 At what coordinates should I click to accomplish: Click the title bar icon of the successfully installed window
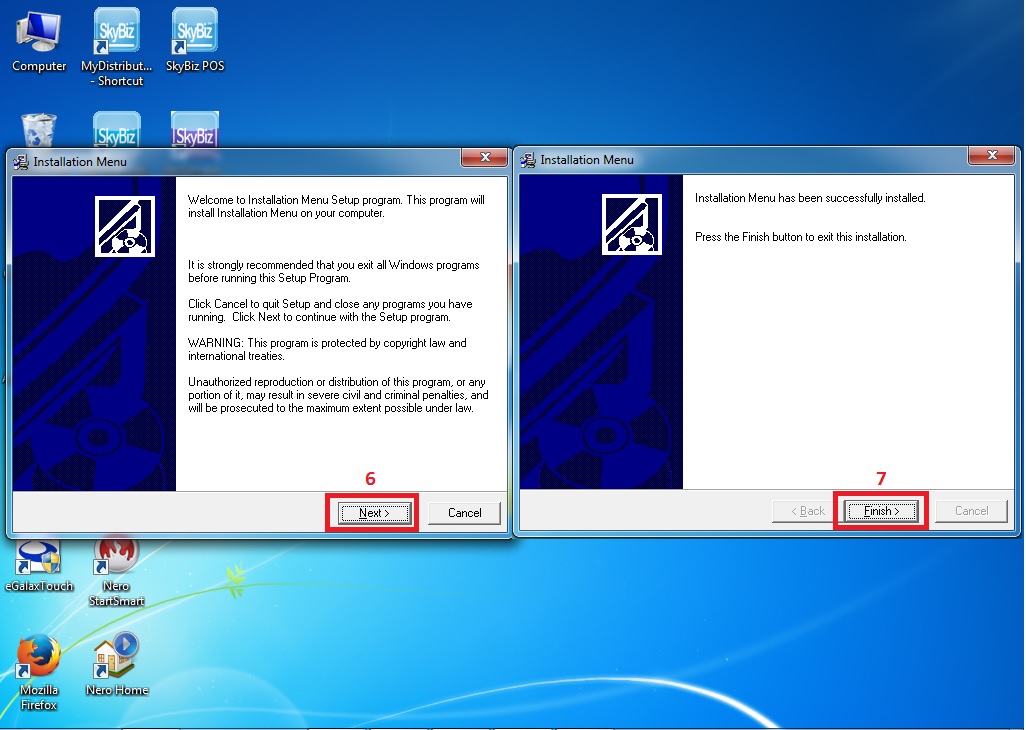(528, 160)
